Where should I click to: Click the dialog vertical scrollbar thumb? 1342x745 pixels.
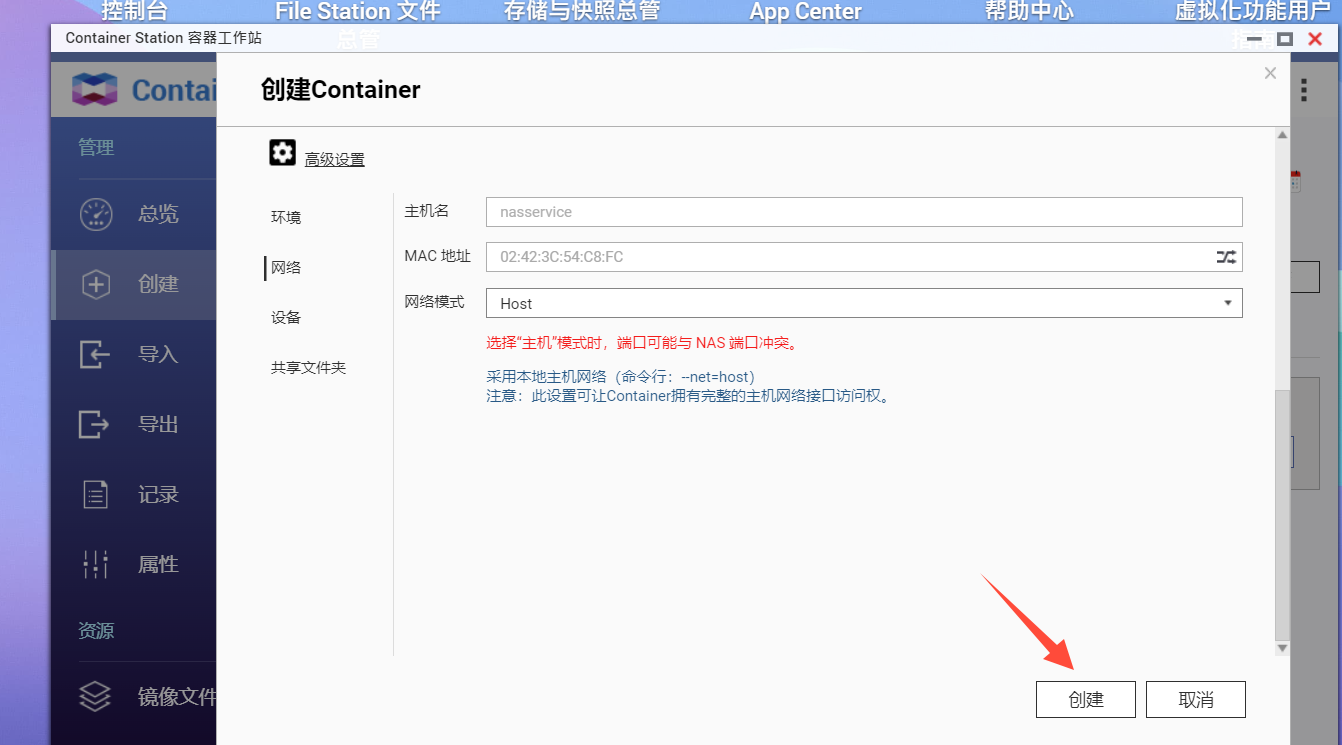[x=1283, y=515]
